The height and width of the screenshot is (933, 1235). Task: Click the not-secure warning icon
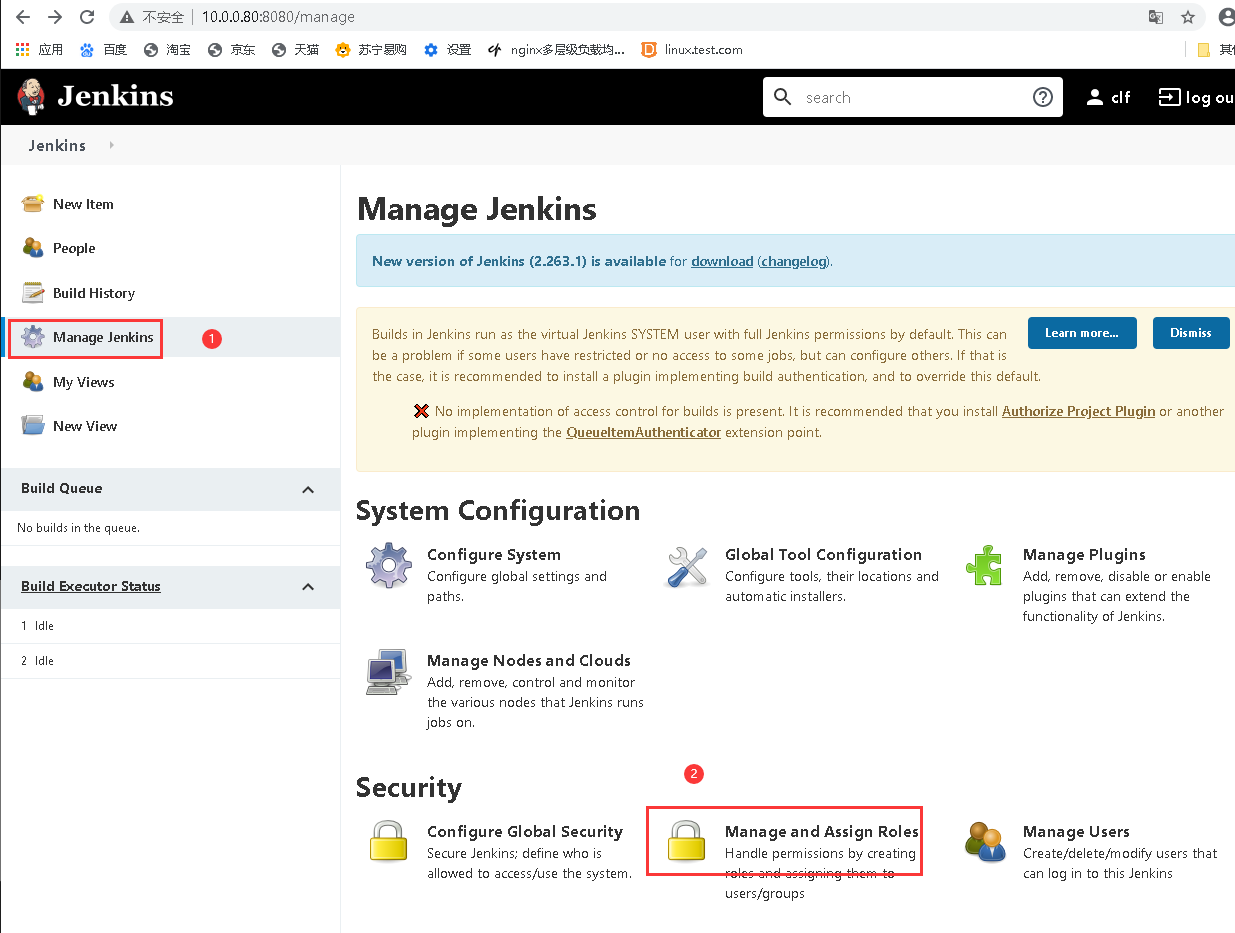tap(128, 17)
